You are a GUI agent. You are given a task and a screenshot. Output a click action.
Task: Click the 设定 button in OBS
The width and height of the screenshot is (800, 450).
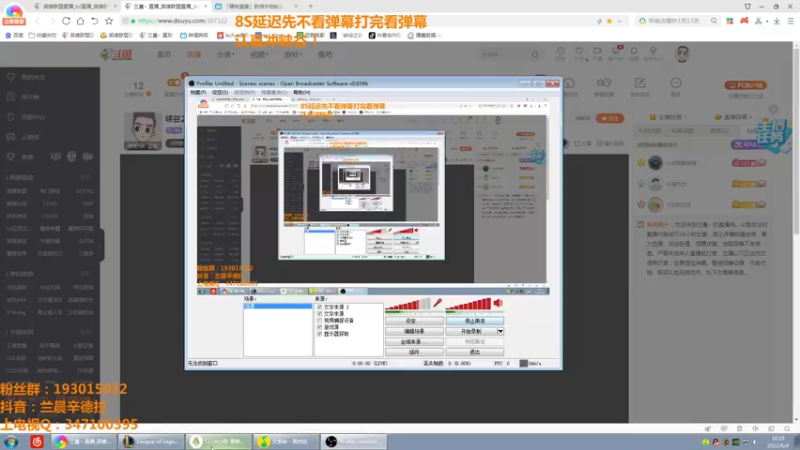pos(414,321)
